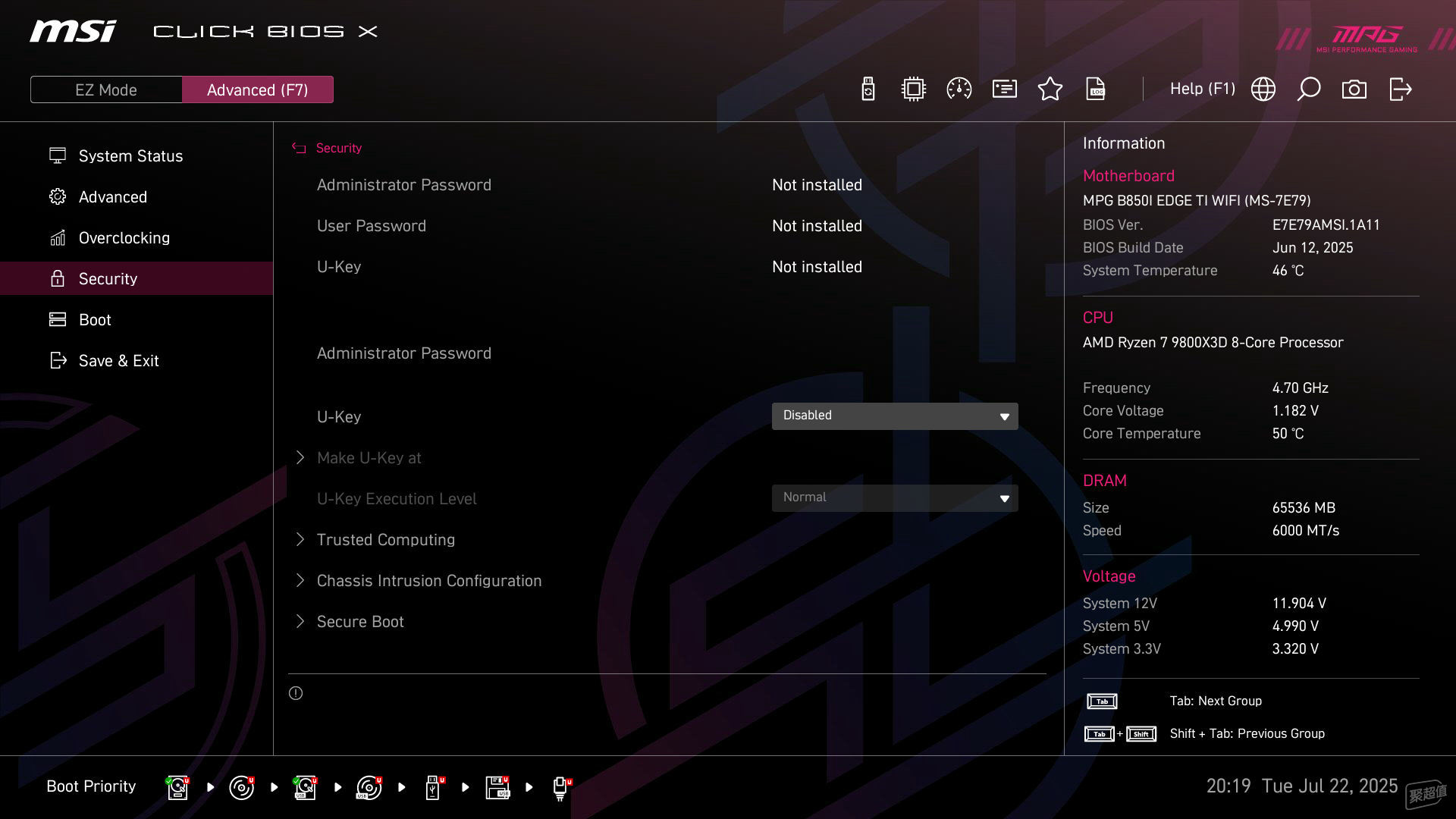The width and height of the screenshot is (1456, 819).
Task: Open the System Status menu
Action: (x=136, y=155)
